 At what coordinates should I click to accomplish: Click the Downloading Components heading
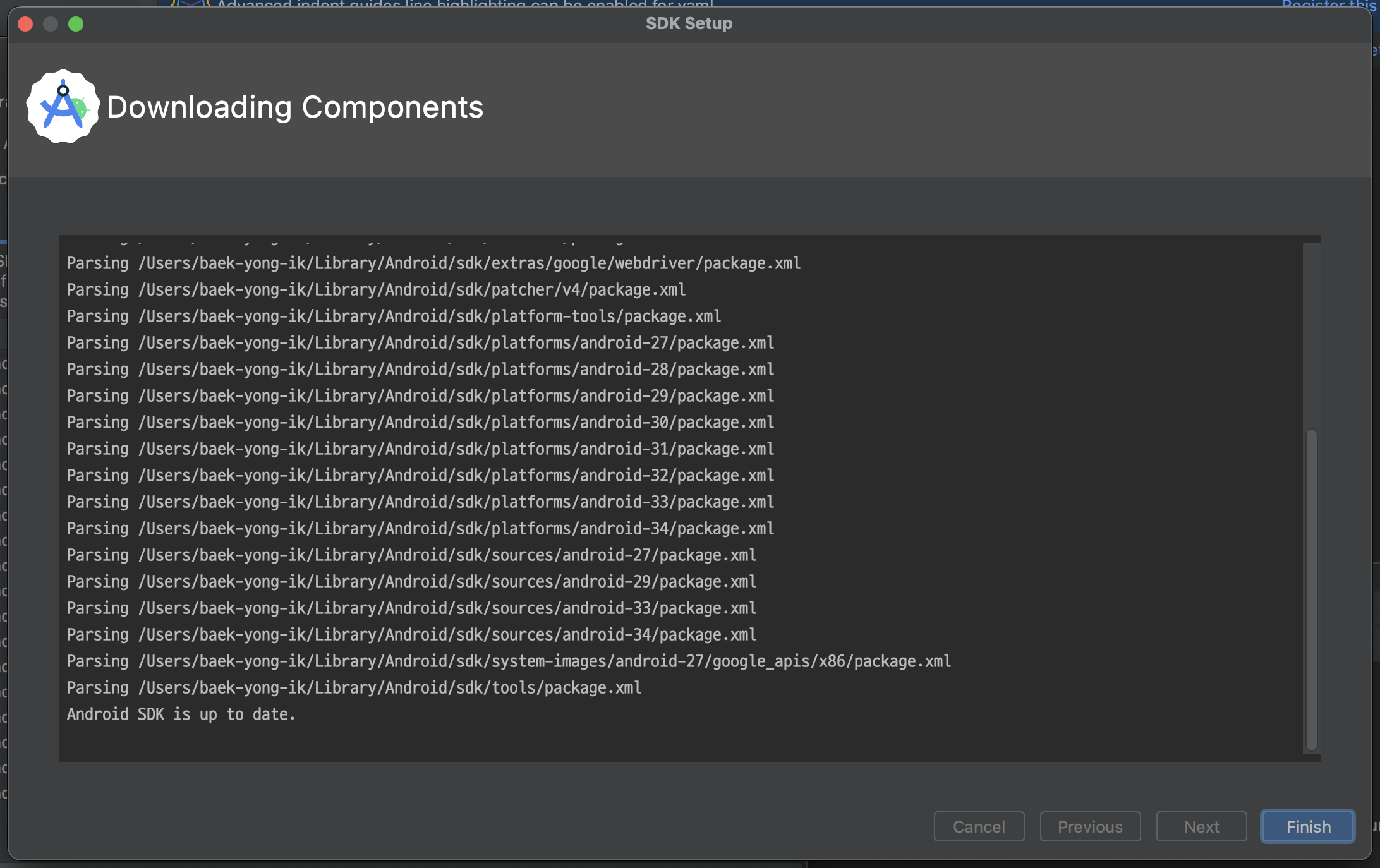click(294, 107)
